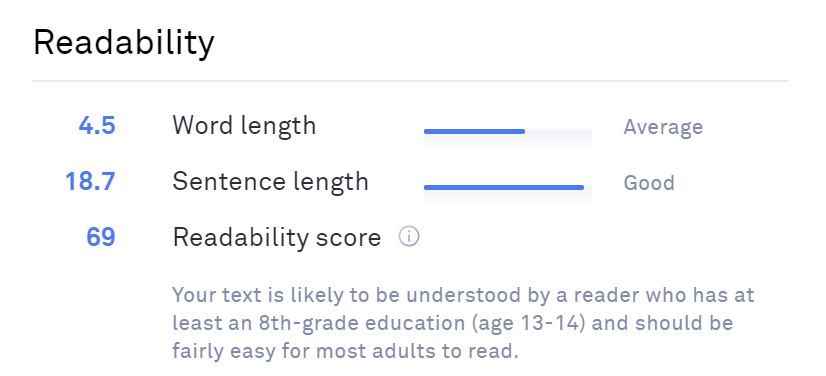The width and height of the screenshot is (826, 376).
Task: Click the Sentence length label
Action: 270,182
